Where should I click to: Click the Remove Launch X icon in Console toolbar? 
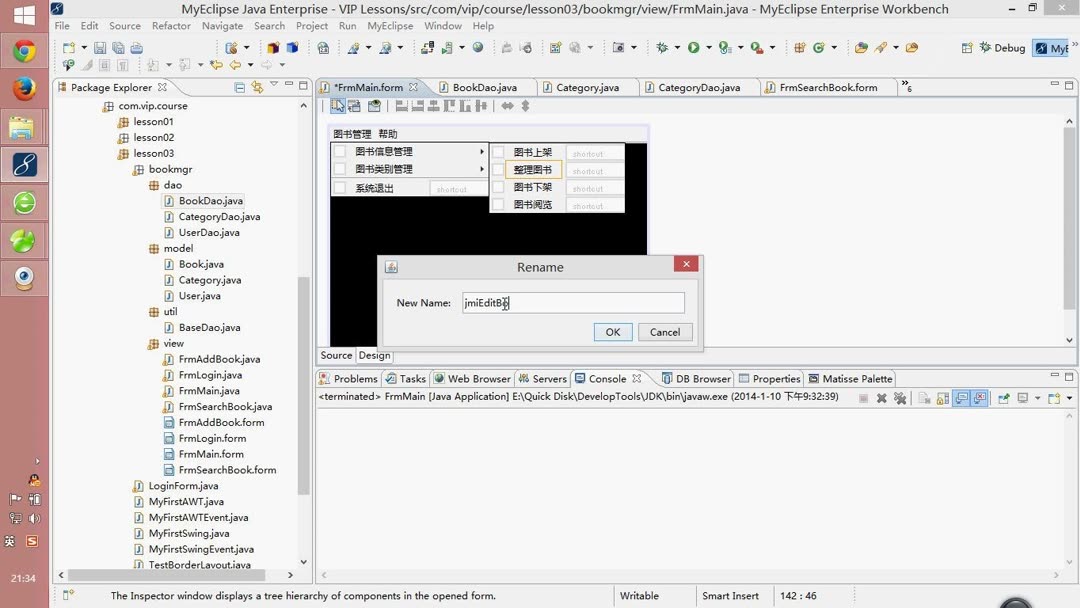coord(882,397)
